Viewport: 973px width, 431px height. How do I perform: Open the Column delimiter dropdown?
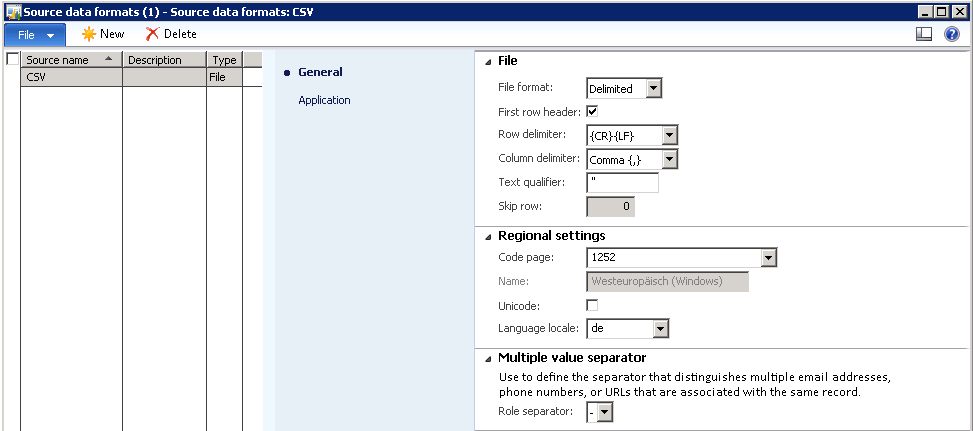[670, 160]
